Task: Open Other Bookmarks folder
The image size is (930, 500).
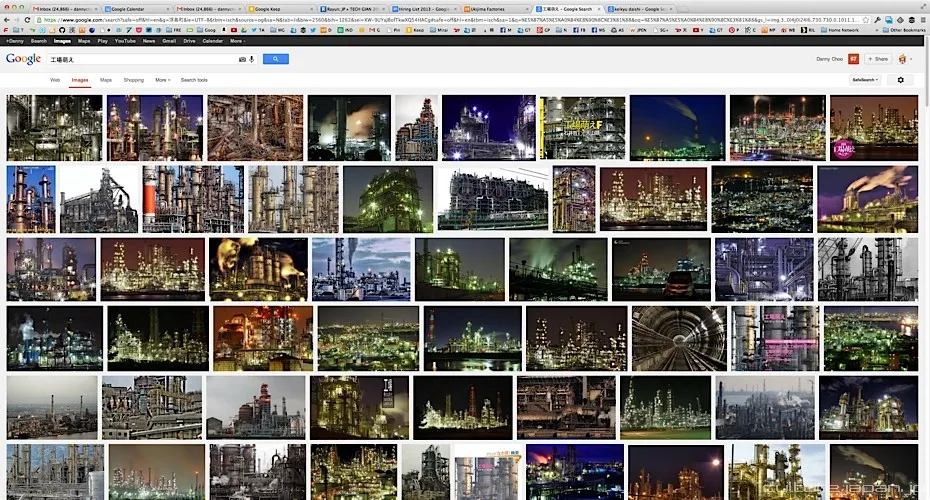Action: click(904, 30)
